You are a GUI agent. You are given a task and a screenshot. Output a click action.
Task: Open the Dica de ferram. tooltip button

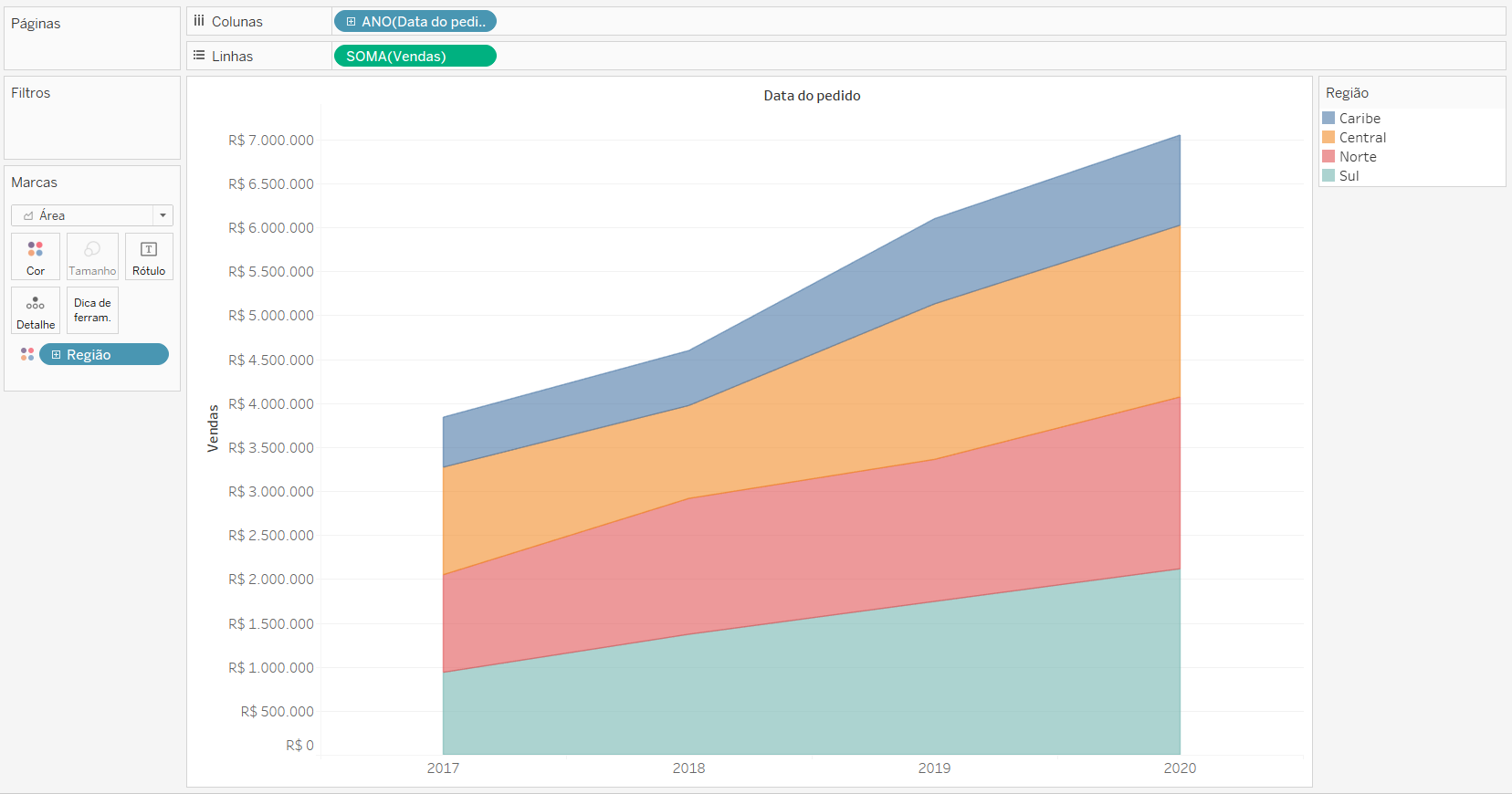[92, 310]
